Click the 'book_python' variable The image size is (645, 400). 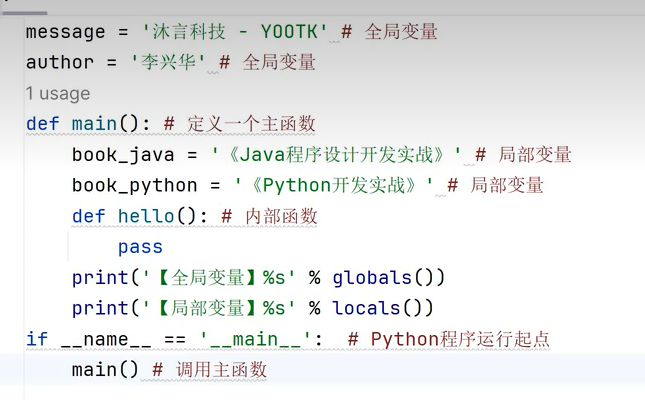tap(135, 186)
